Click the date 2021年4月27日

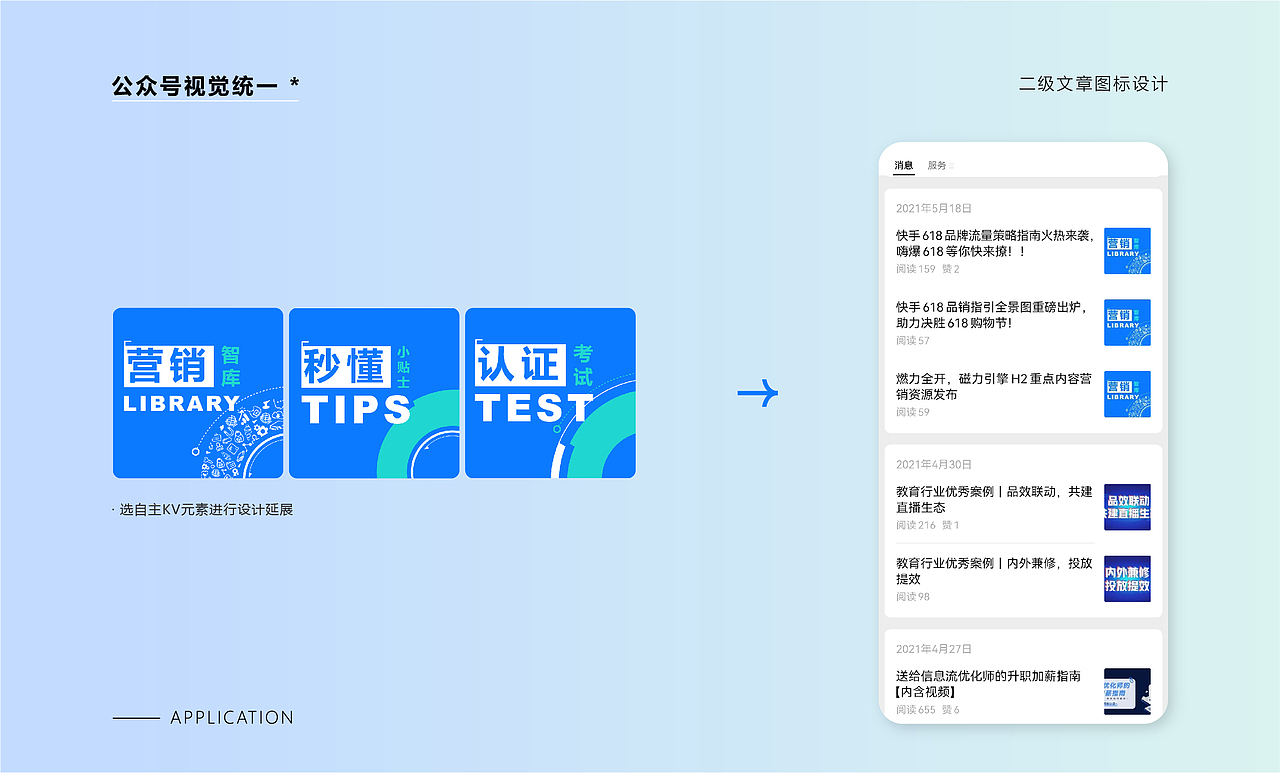(934, 649)
